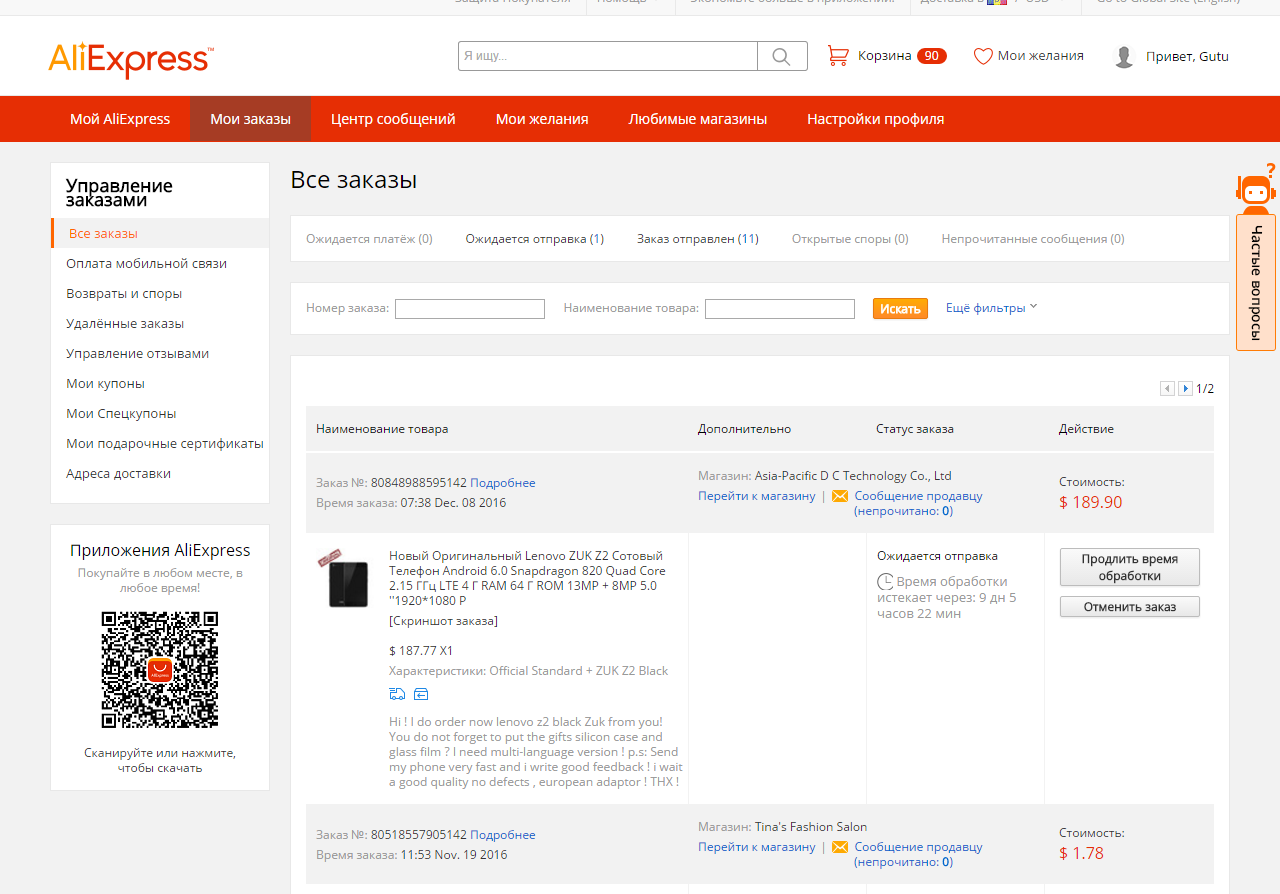Click the envelope icon for Asia-Pacific seller
This screenshot has height=894, width=1280.
840,496
